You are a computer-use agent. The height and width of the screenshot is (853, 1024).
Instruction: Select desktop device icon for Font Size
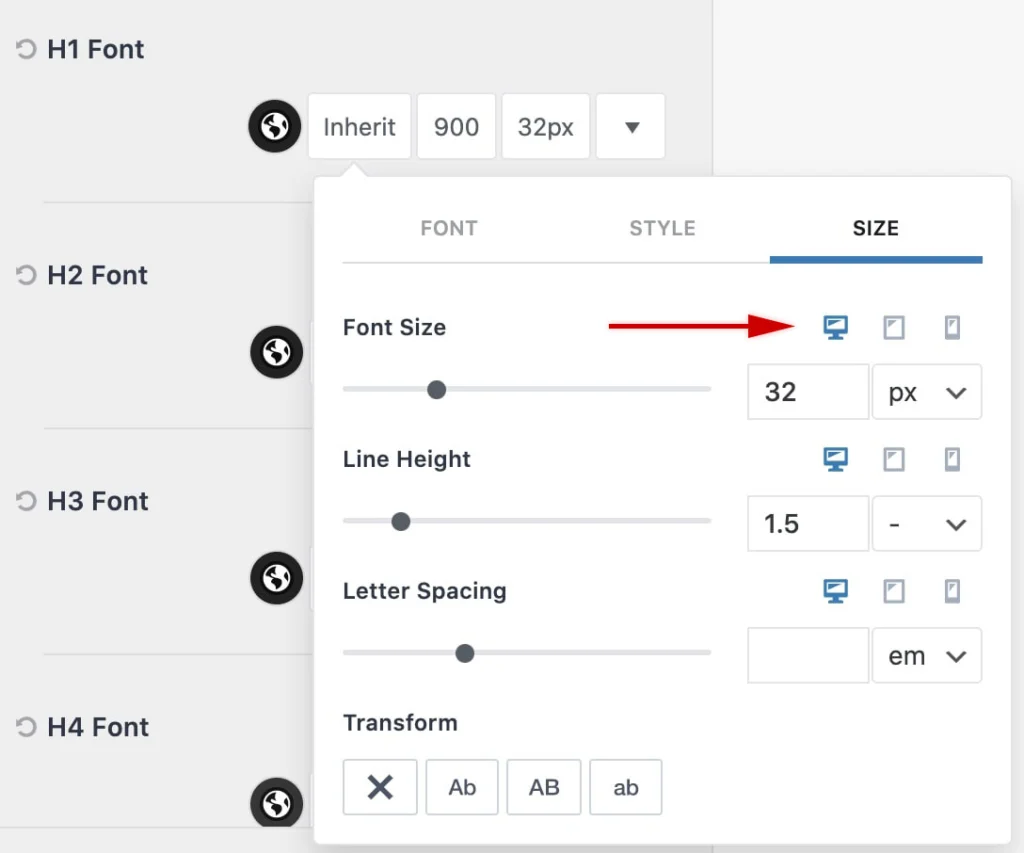pyautogui.click(x=835, y=327)
